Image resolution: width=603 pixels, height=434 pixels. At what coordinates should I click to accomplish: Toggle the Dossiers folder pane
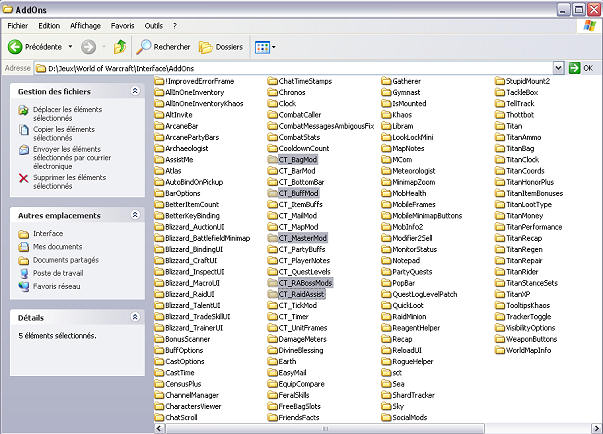click(221, 46)
